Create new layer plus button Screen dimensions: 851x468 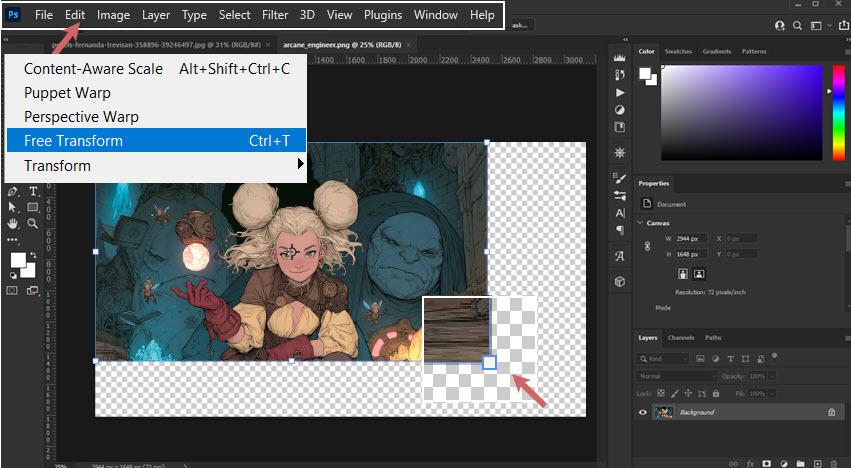tap(817, 464)
